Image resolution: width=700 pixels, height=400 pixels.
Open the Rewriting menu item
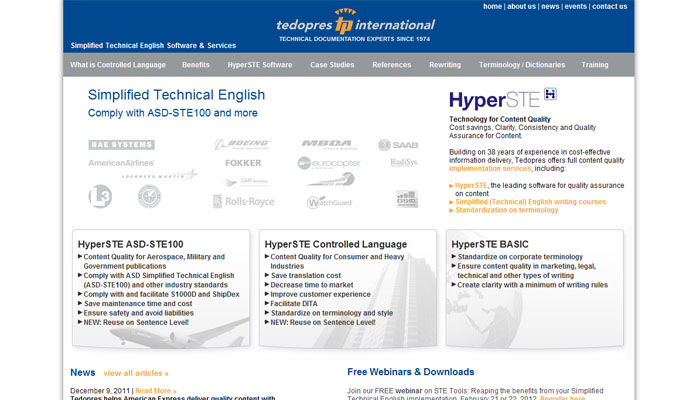click(445, 65)
